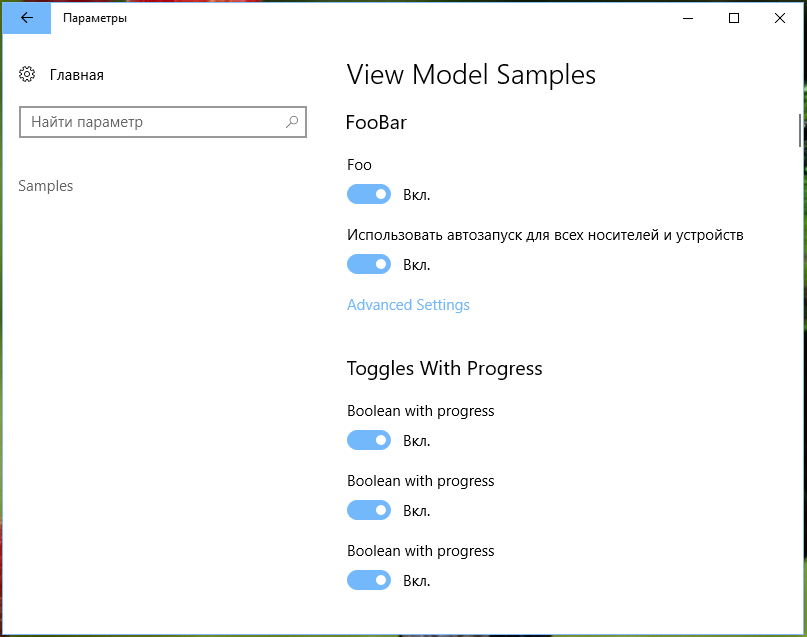Click the Параметры window title text
Image resolution: width=807 pixels, height=637 pixels.
coord(95,18)
